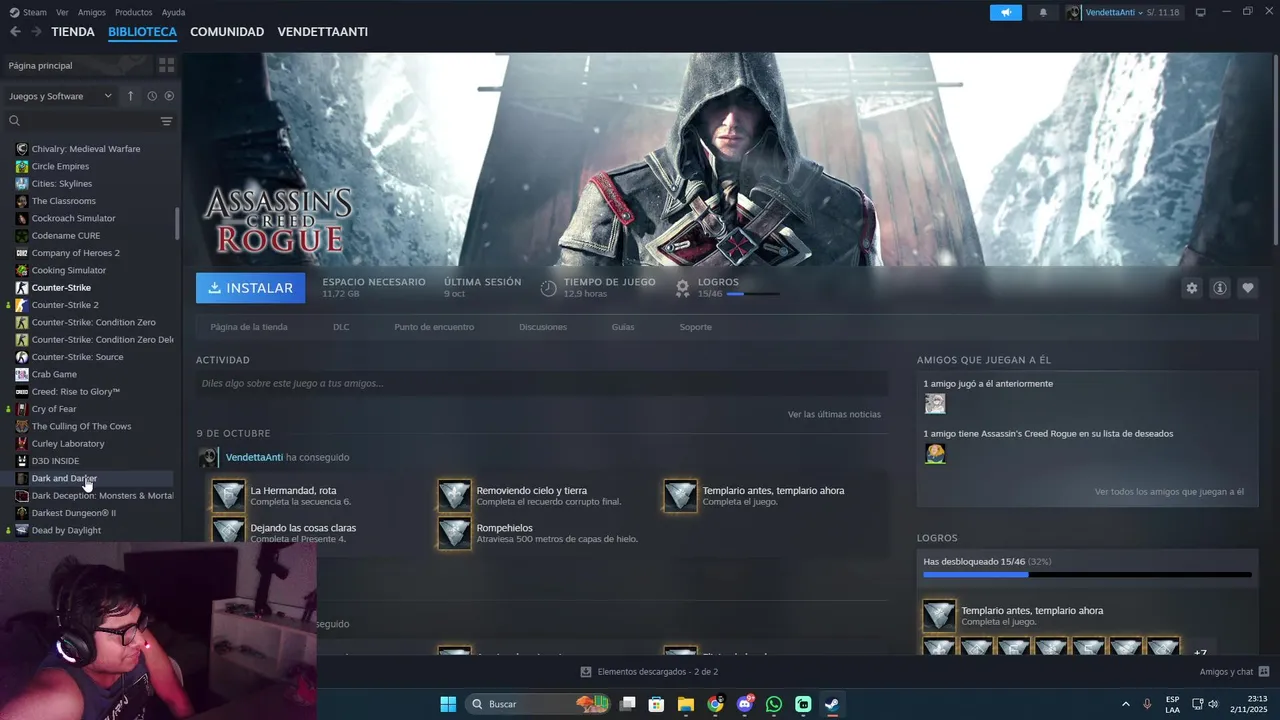Go forward with the right arrow
1280x720 pixels.
click(36, 32)
